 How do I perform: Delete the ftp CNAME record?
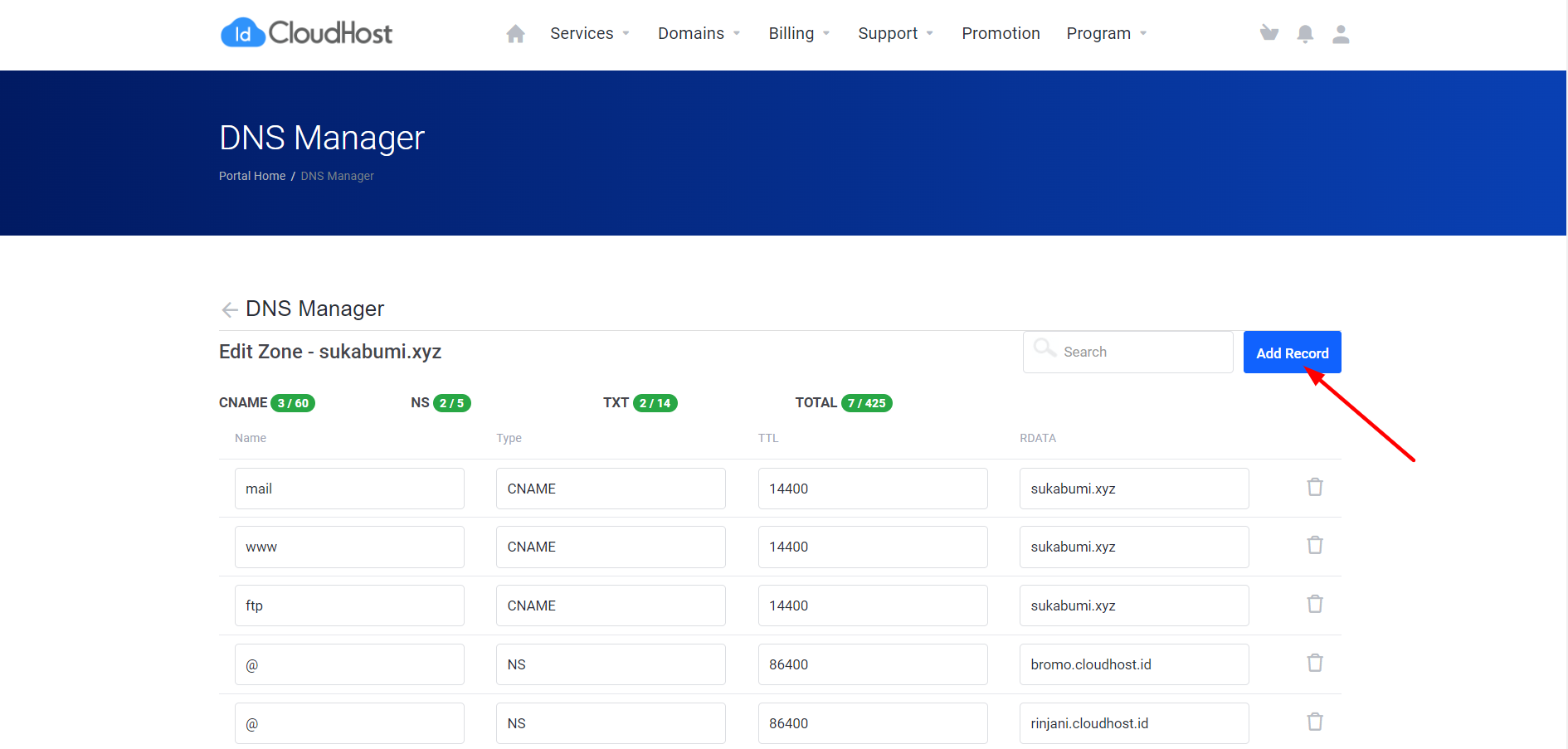(1315, 604)
